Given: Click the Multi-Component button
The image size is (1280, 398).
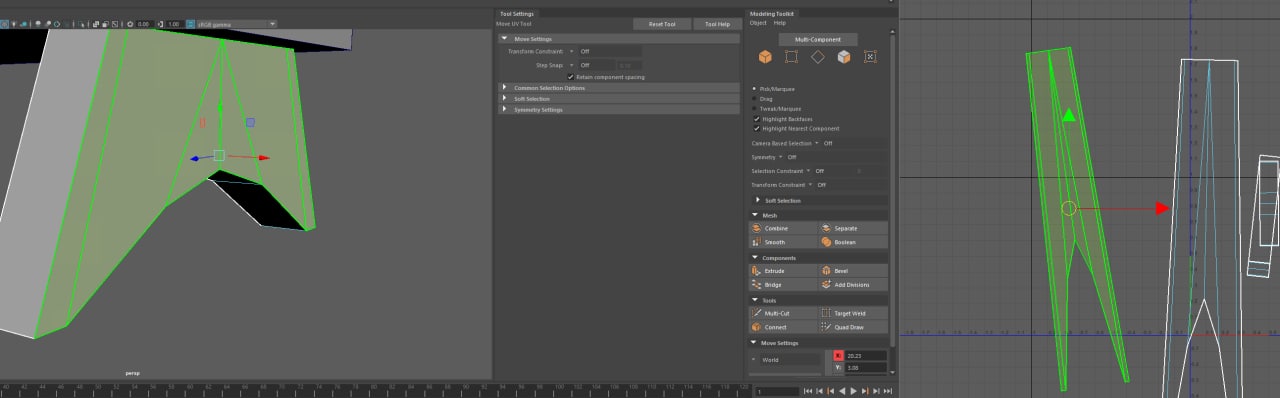Looking at the screenshot, I should point(818,39).
